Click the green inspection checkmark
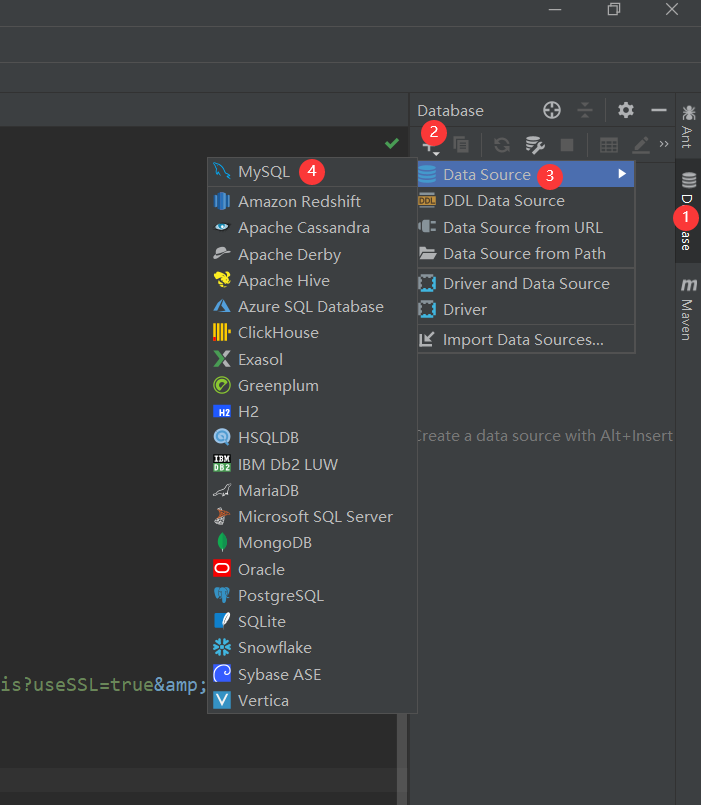Image resolution: width=701 pixels, height=805 pixels. click(392, 143)
